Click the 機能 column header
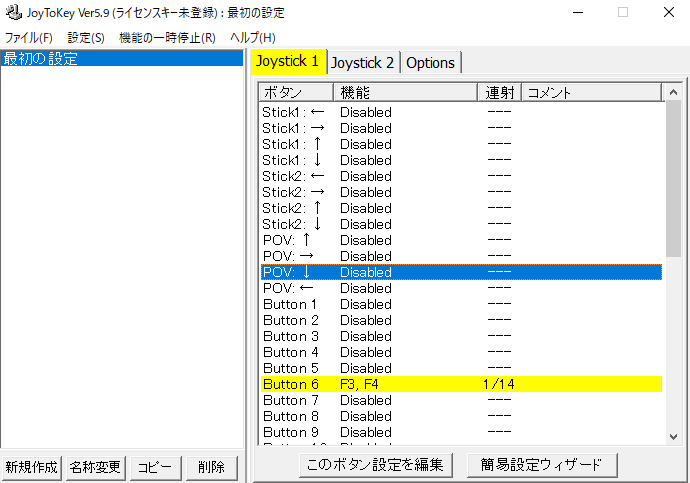 click(x=405, y=92)
